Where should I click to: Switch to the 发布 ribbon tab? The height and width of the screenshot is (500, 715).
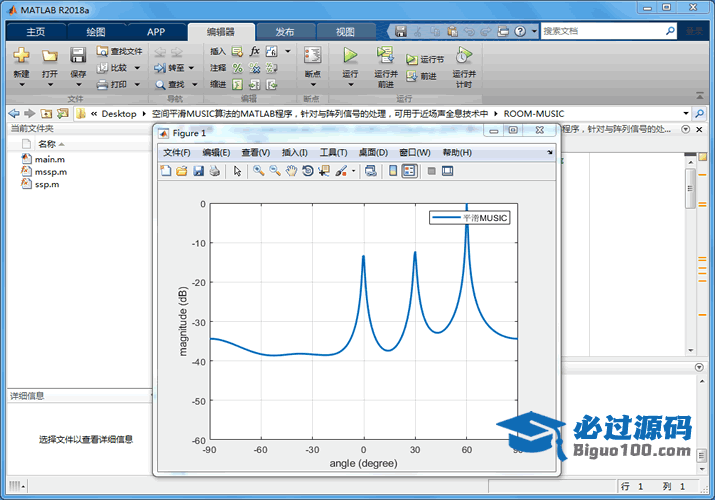pyautogui.click(x=285, y=32)
